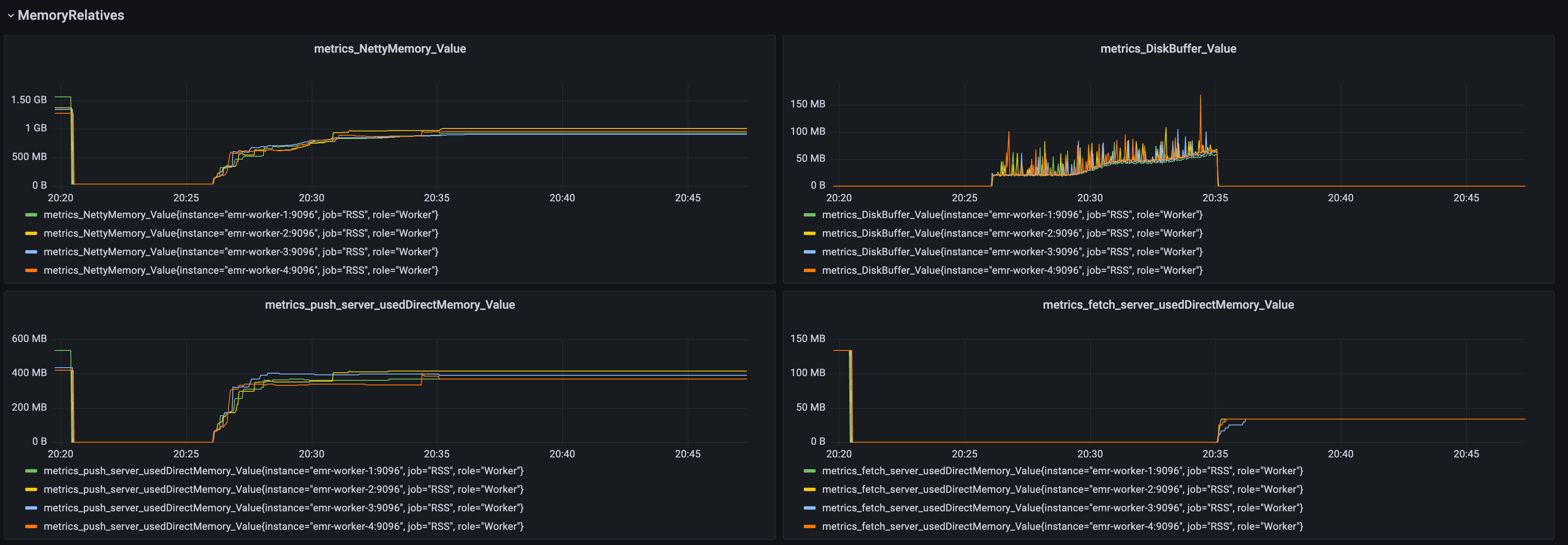The width and height of the screenshot is (1568, 545).
Task: Open the metrics_fetch_server_usedDirectMemory_Value panel title menu
Action: point(1168,305)
